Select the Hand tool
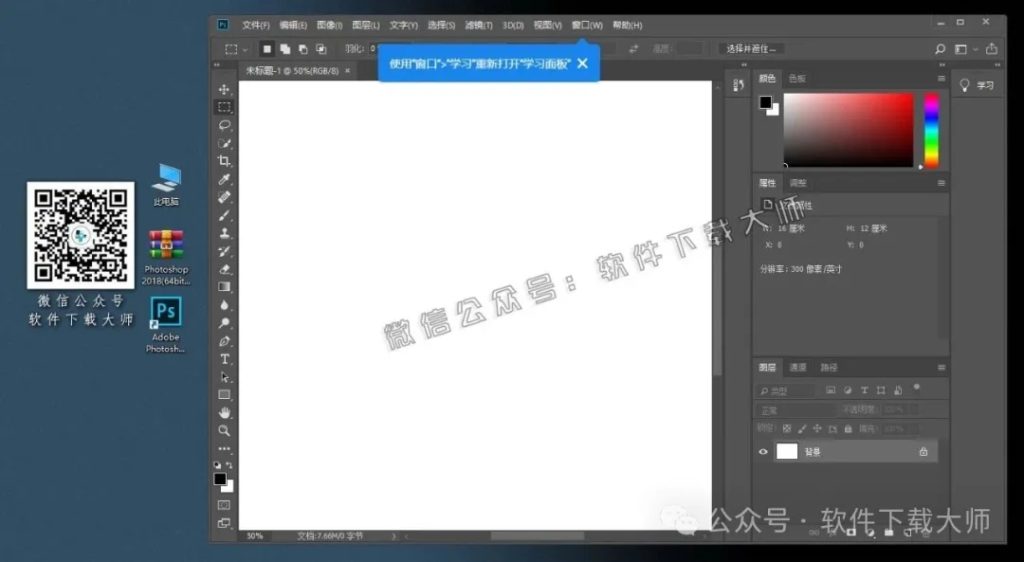This screenshot has height=562, width=1024. pos(224,413)
